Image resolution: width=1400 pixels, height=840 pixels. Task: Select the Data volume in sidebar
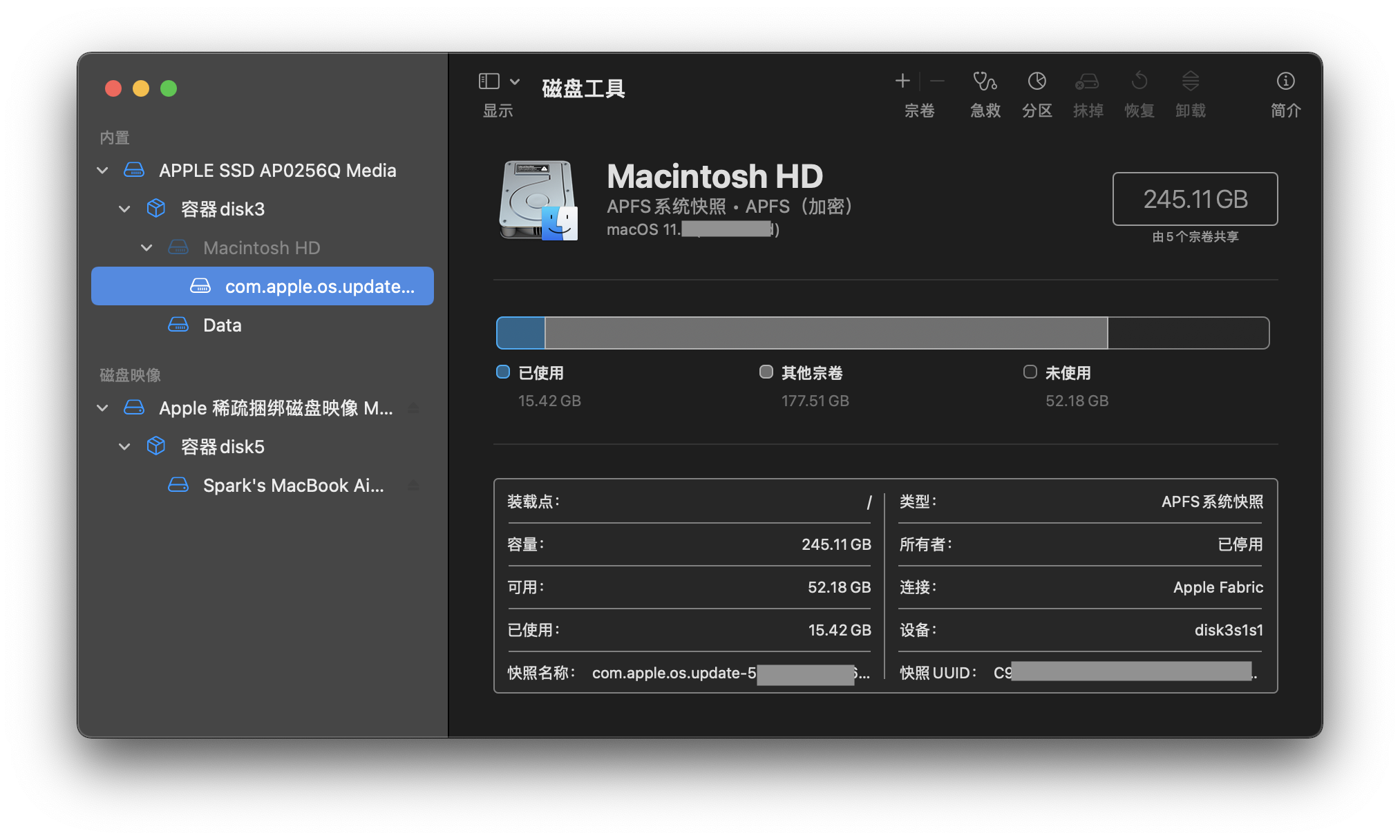pyautogui.click(x=222, y=325)
